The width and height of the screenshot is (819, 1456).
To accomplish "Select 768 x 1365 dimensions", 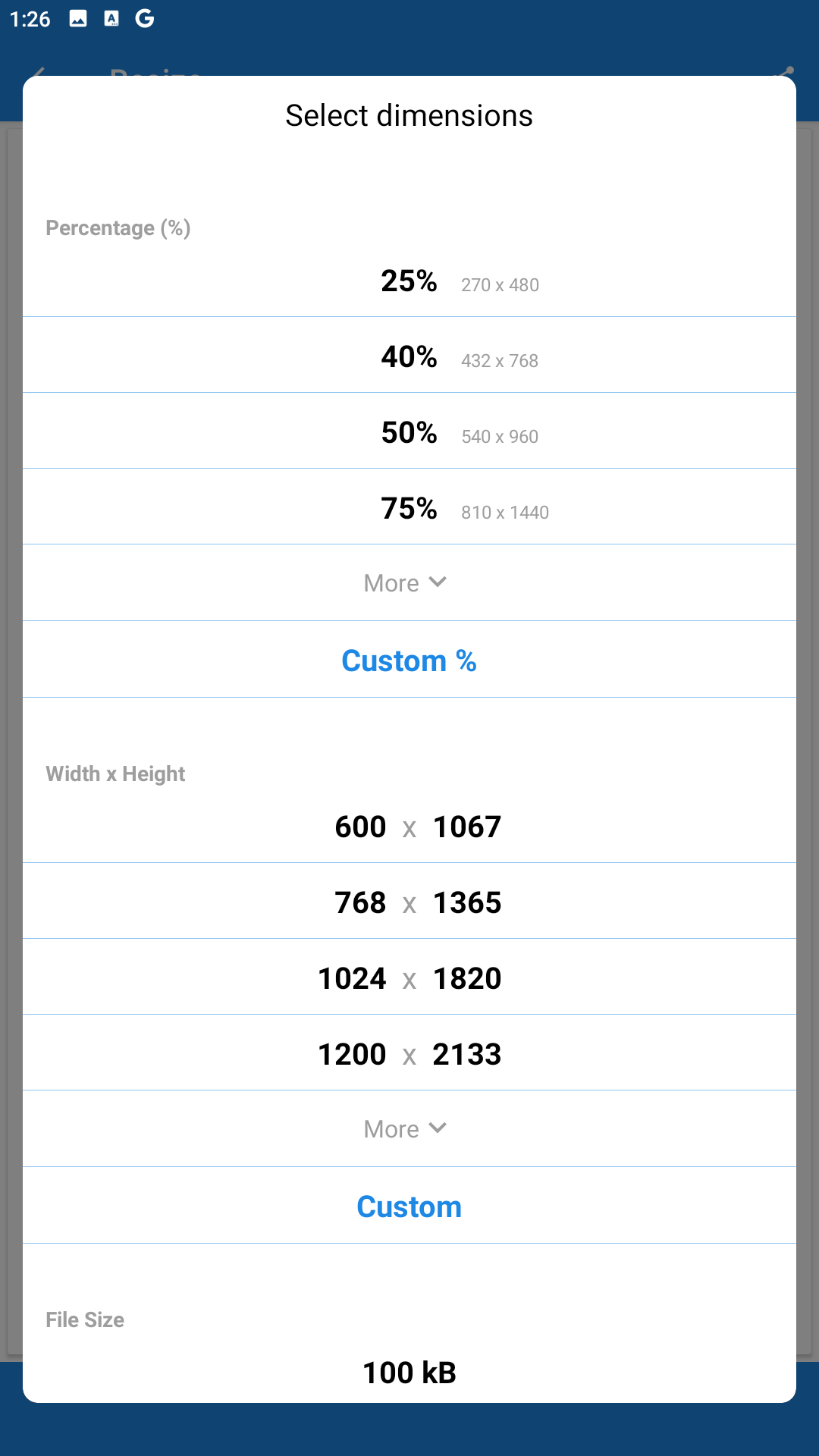I will (x=409, y=902).
